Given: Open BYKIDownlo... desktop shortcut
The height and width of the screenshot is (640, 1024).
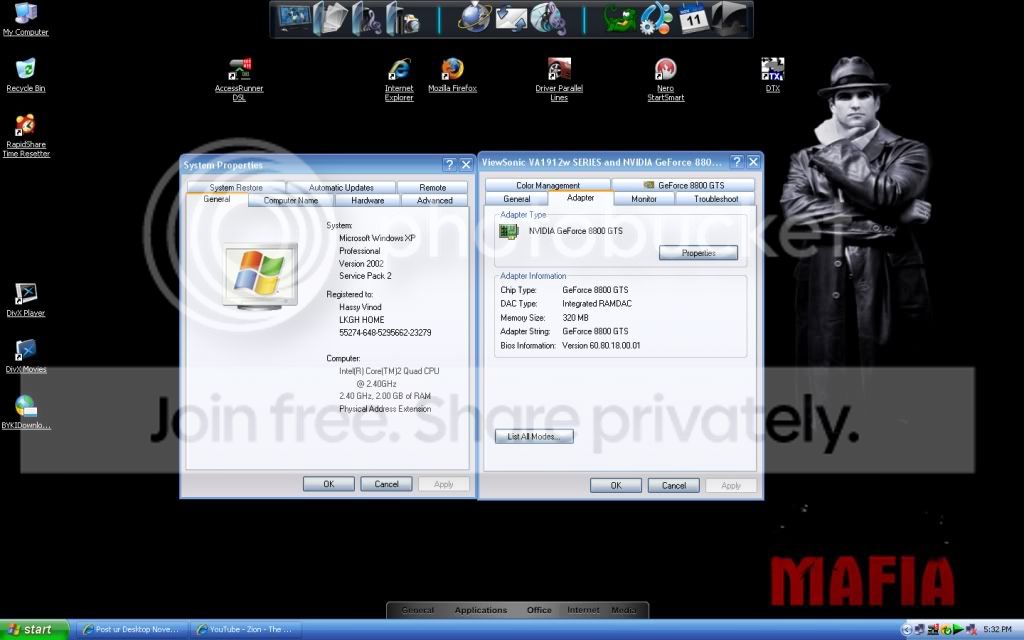Looking at the screenshot, I should pos(25,412).
